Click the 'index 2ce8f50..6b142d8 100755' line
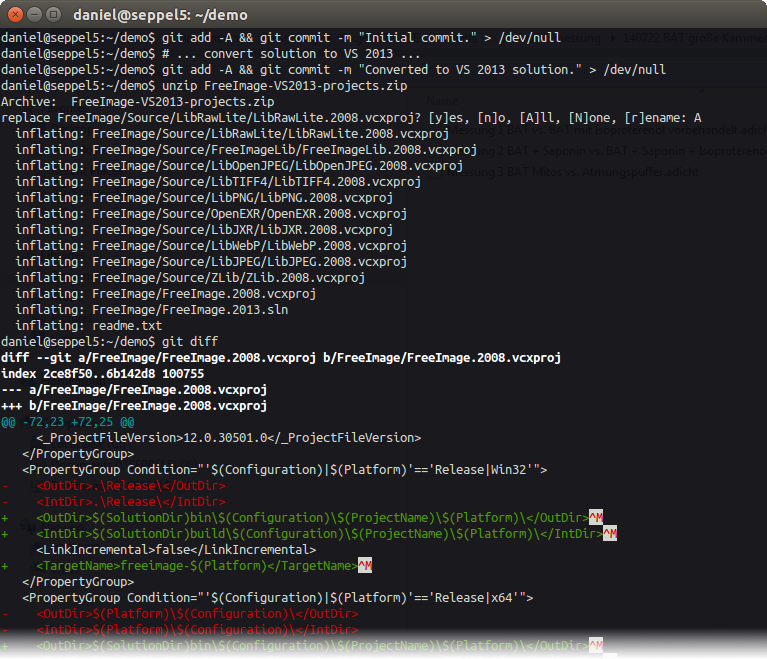 click(103, 374)
